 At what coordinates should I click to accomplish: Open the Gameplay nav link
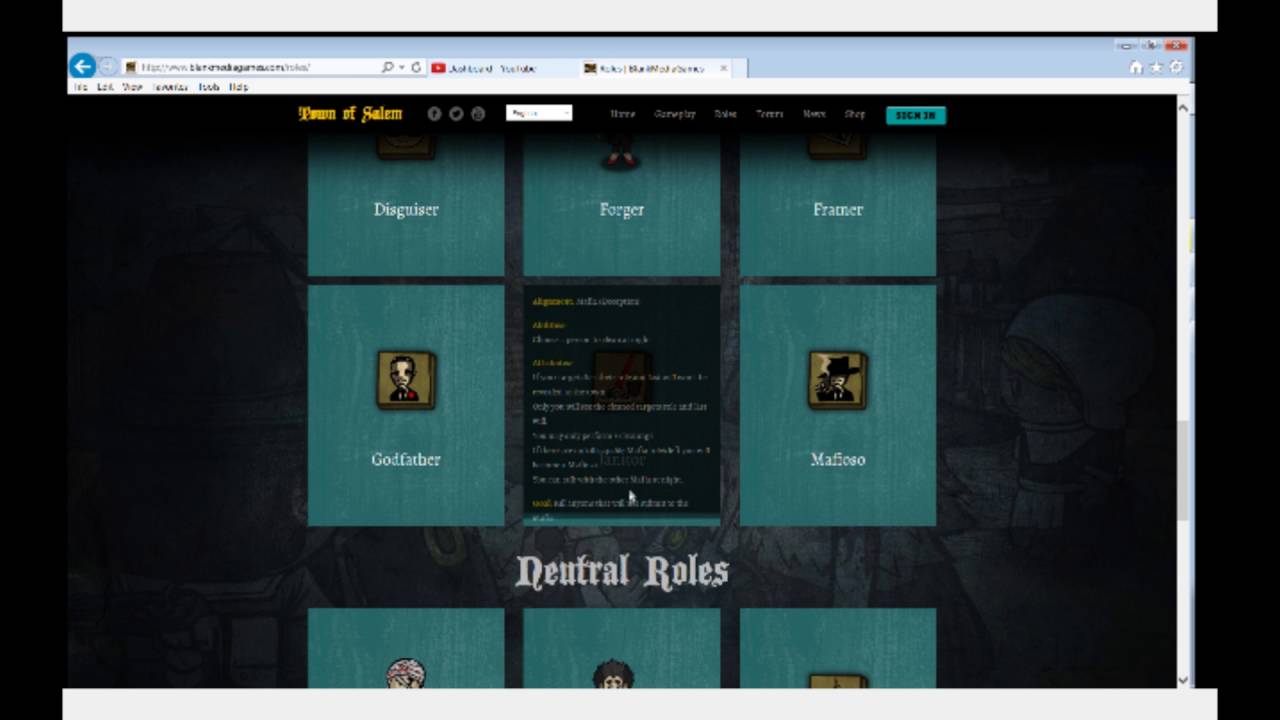click(675, 114)
